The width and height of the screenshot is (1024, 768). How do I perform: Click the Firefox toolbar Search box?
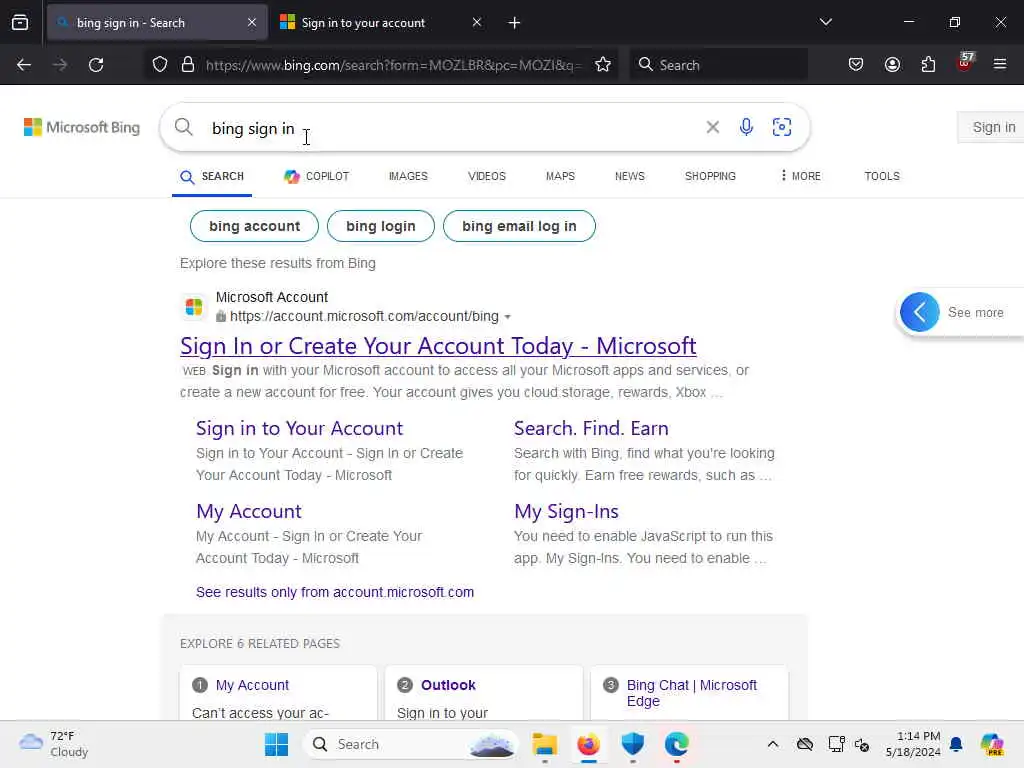(718, 65)
